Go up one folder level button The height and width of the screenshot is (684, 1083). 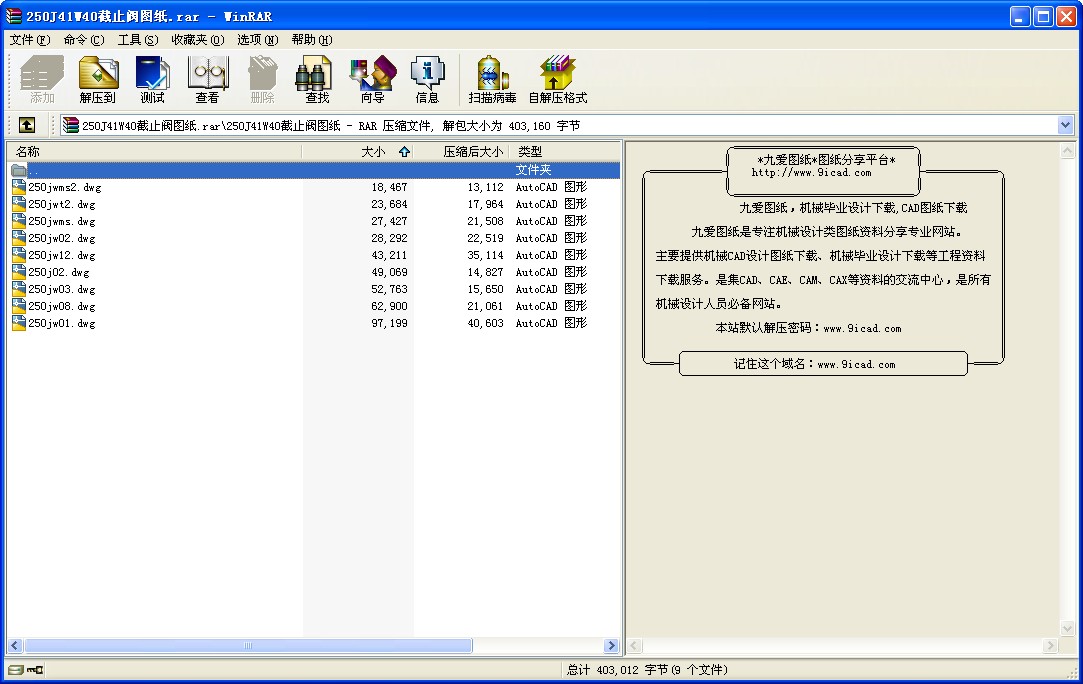tap(27, 125)
